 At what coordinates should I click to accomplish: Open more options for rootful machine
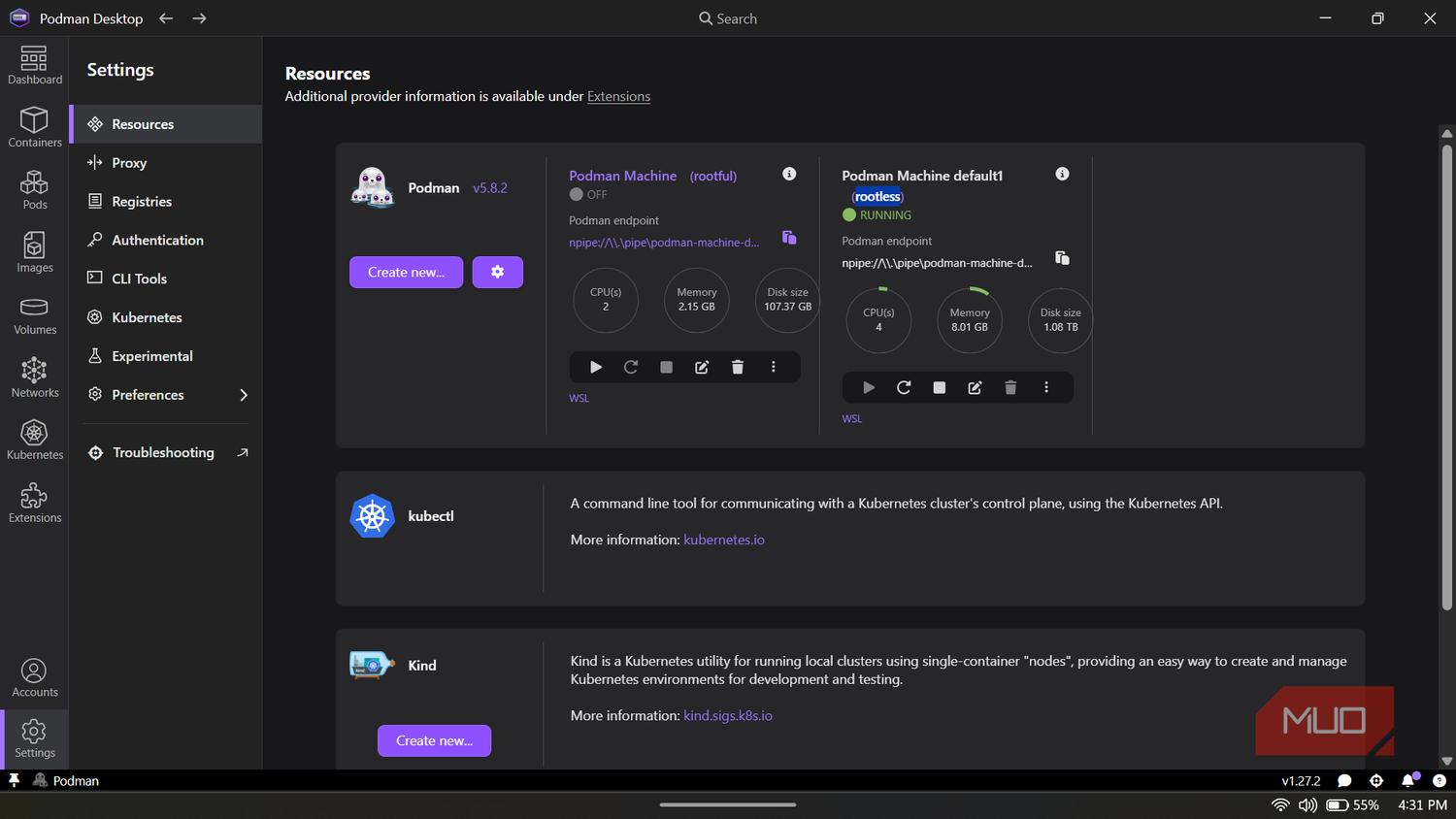tap(774, 367)
